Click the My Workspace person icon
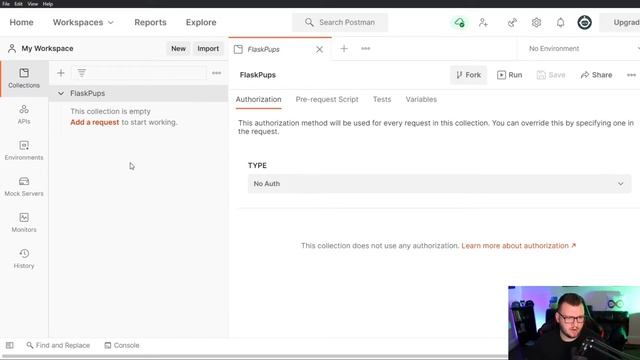The image size is (640, 360). coord(12,49)
